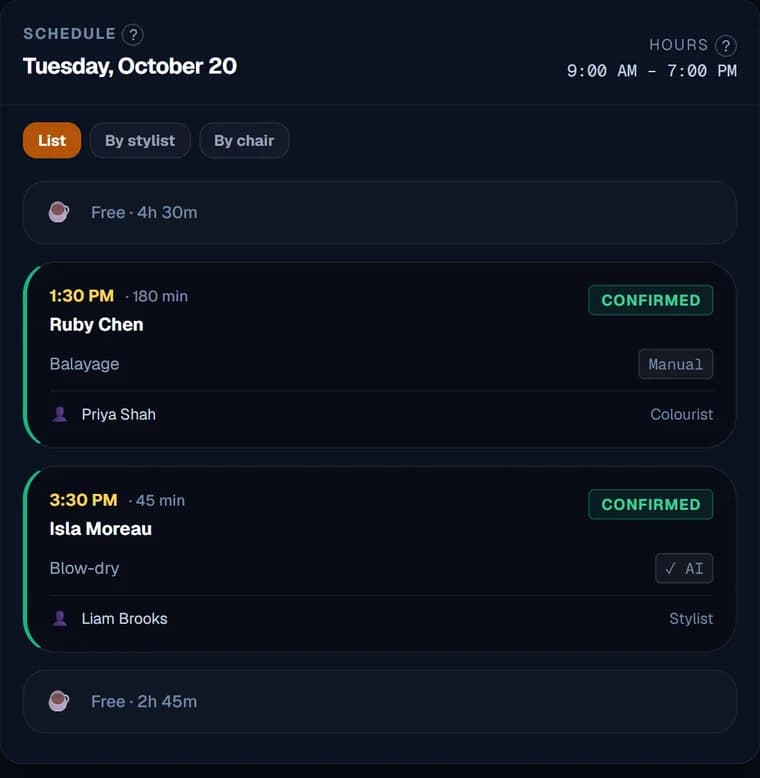
Task: Click the checkmark AI badge on Blow-dry
Action: click(x=684, y=568)
